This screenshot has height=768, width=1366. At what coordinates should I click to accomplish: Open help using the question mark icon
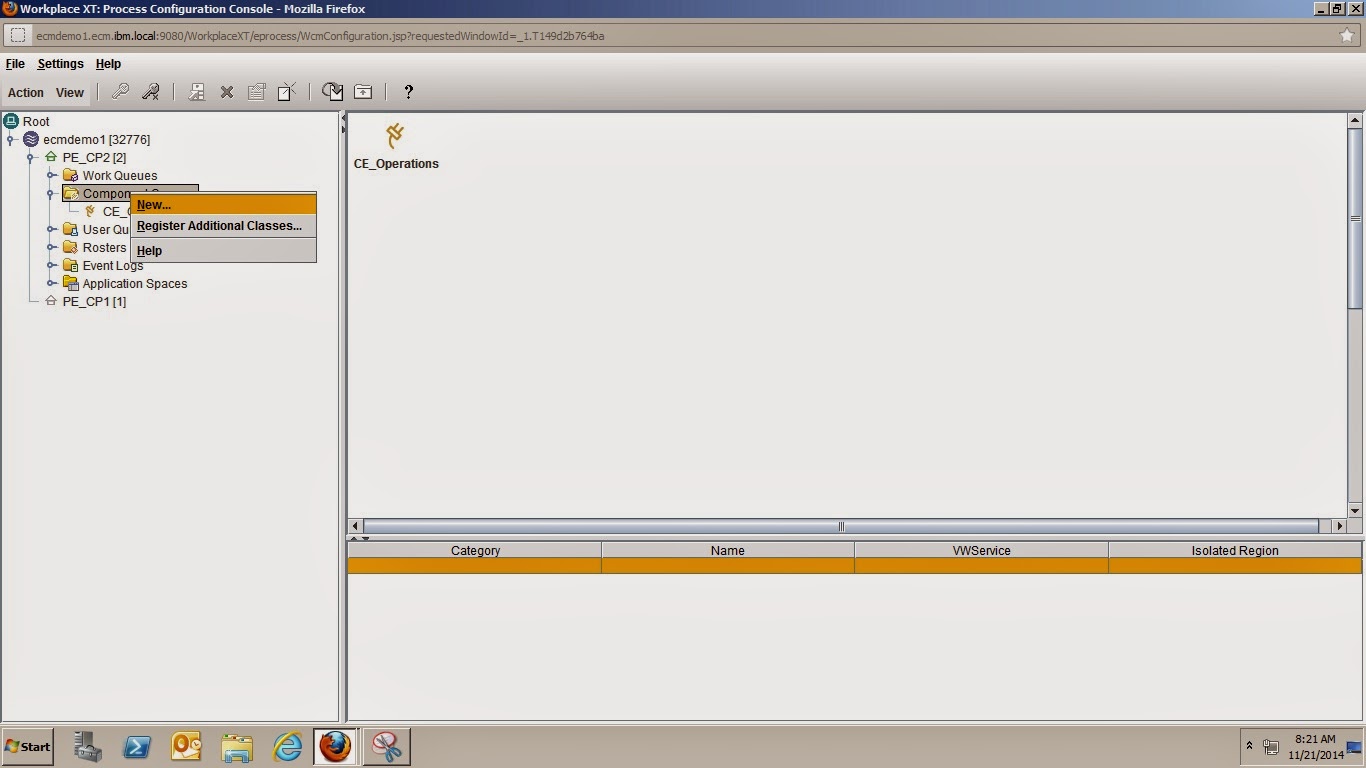tap(407, 92)
